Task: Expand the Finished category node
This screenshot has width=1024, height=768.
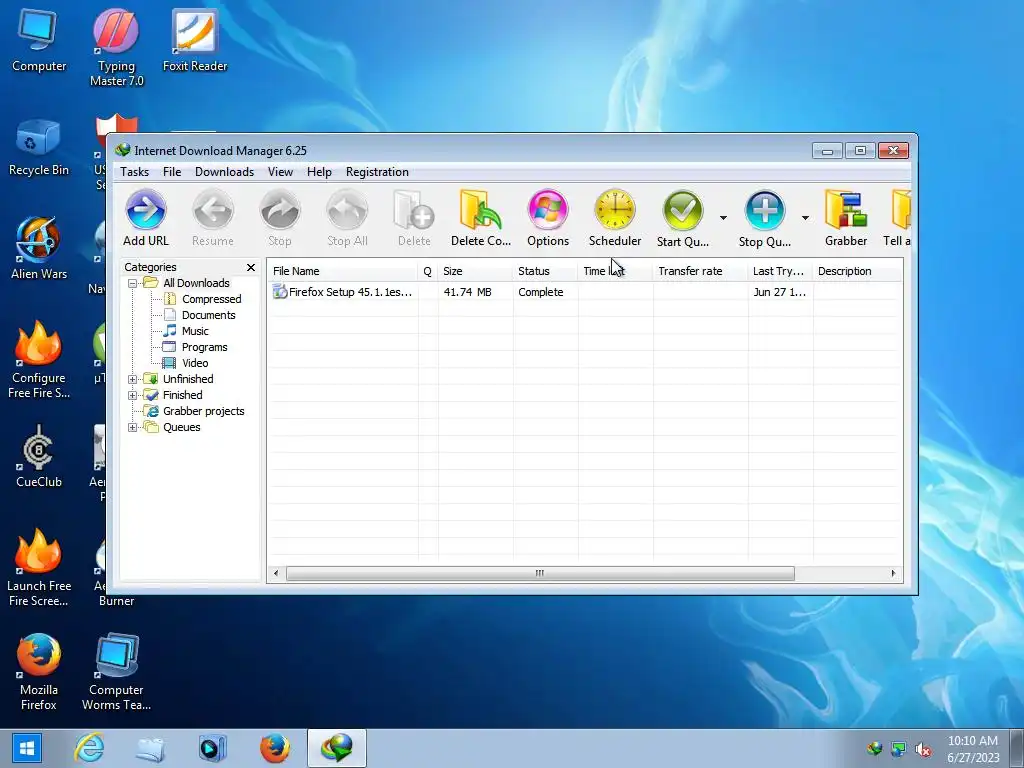Action: [x=133, y=395]
